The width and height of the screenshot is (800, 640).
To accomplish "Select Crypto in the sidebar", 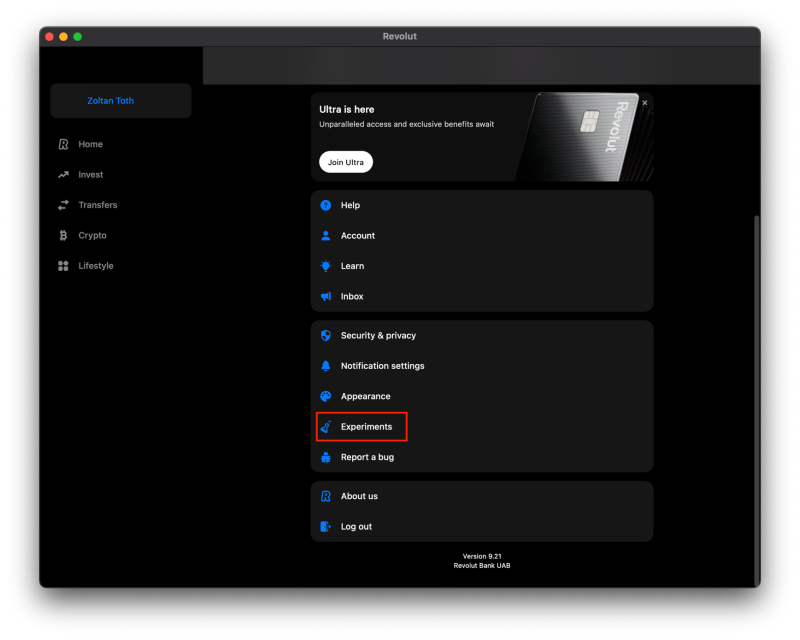I will (121, 235).
